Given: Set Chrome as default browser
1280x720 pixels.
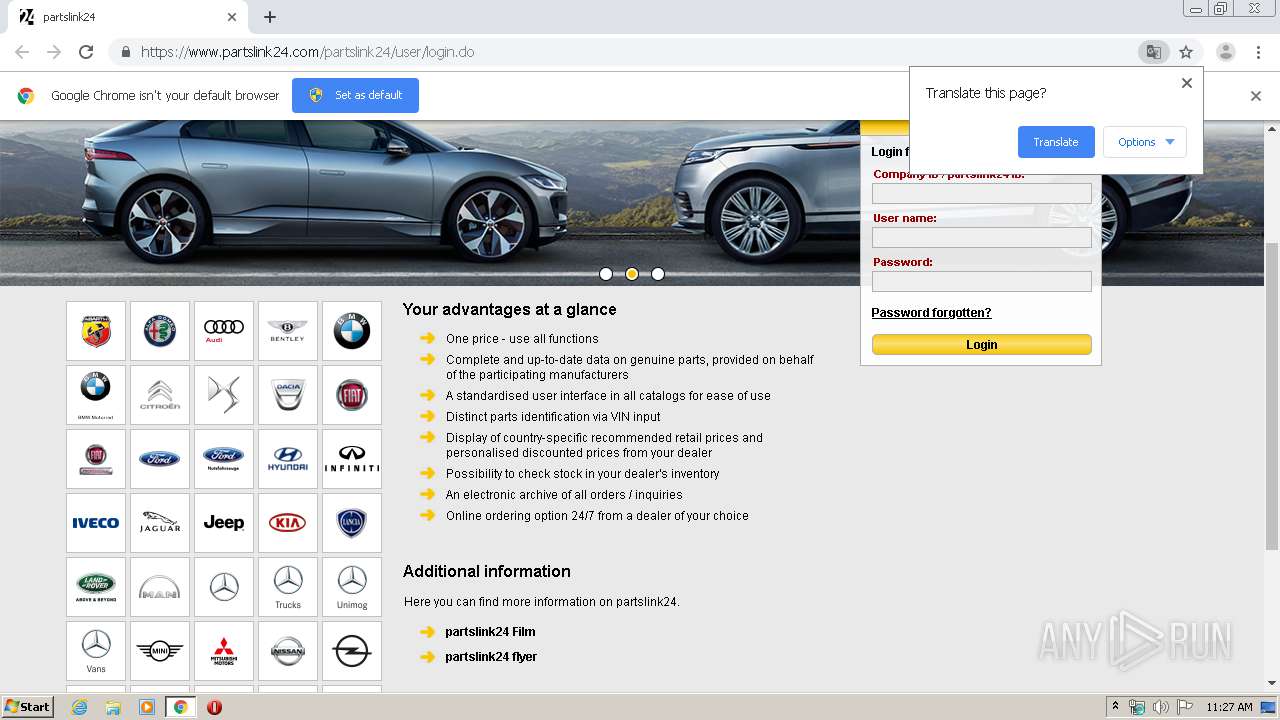Looking at the screenshot, I should pos(355,95).
